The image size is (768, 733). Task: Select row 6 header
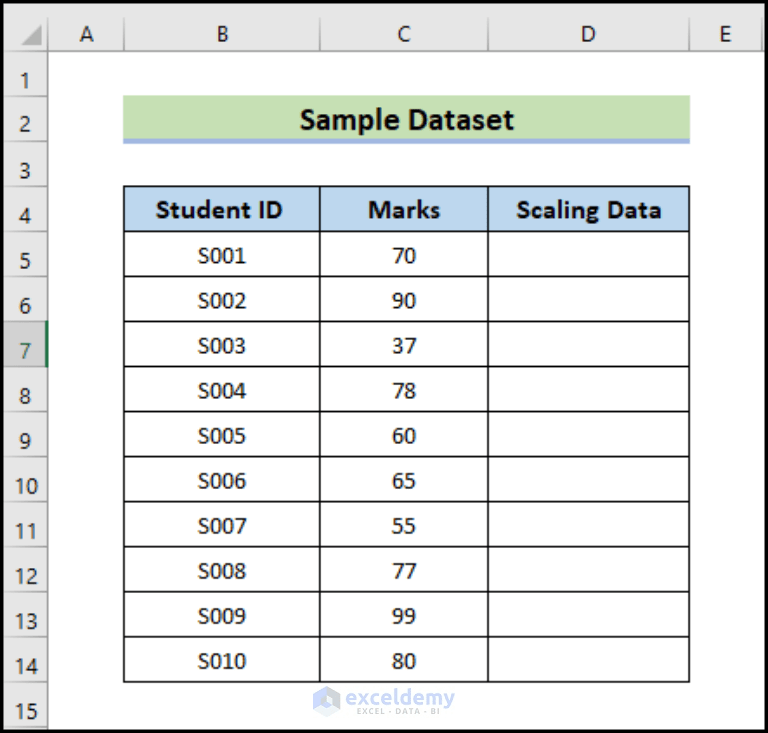[26, 299]
